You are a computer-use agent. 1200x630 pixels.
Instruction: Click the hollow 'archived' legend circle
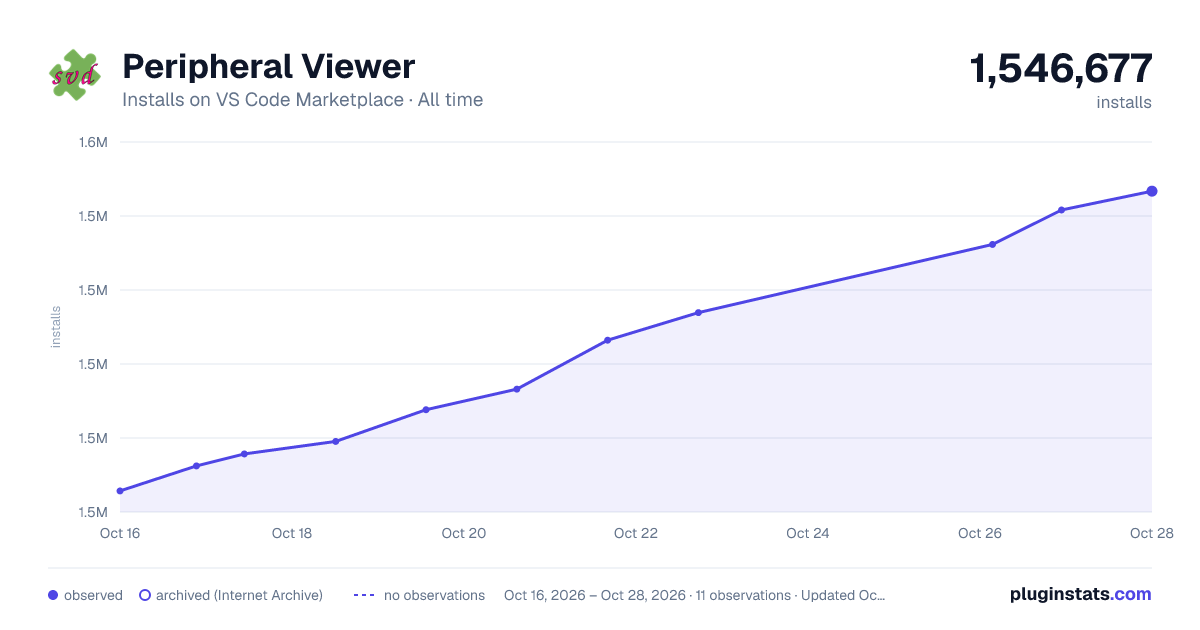point(144,595)
